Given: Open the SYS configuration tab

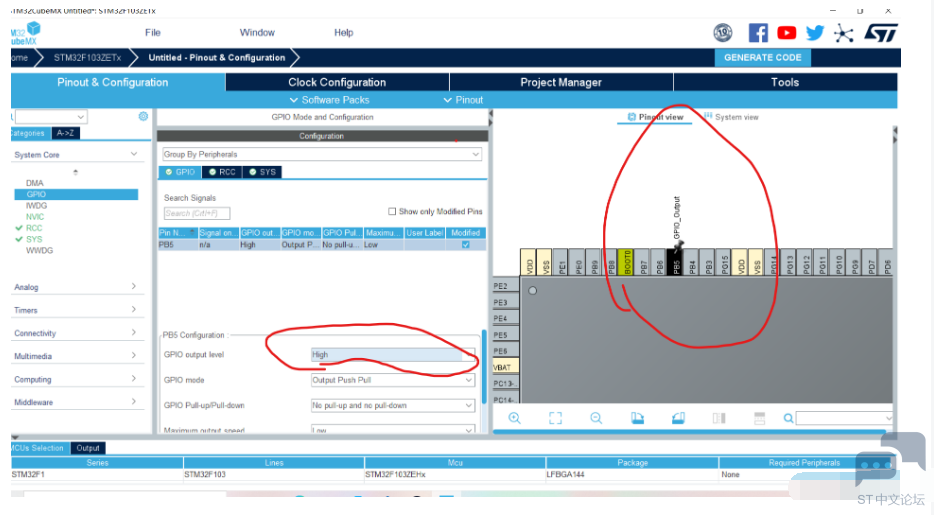Looking at the screenshot, I should pyautogui.click(x=262, y=172).
